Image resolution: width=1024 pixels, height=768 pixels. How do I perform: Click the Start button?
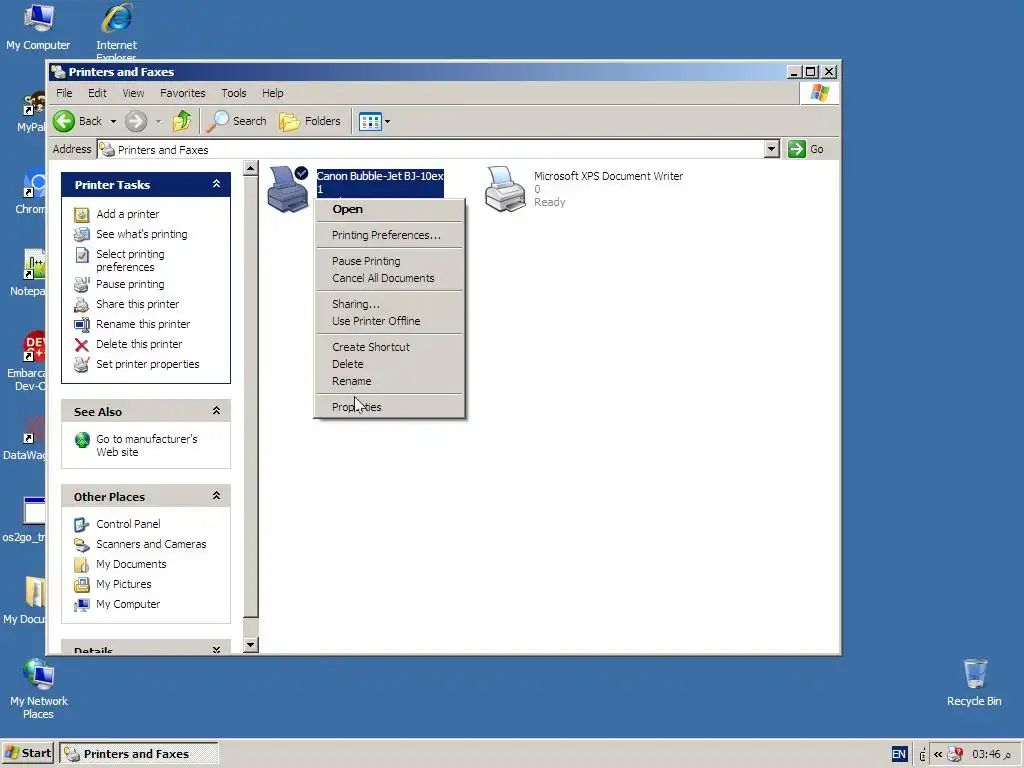click(28, 754)
